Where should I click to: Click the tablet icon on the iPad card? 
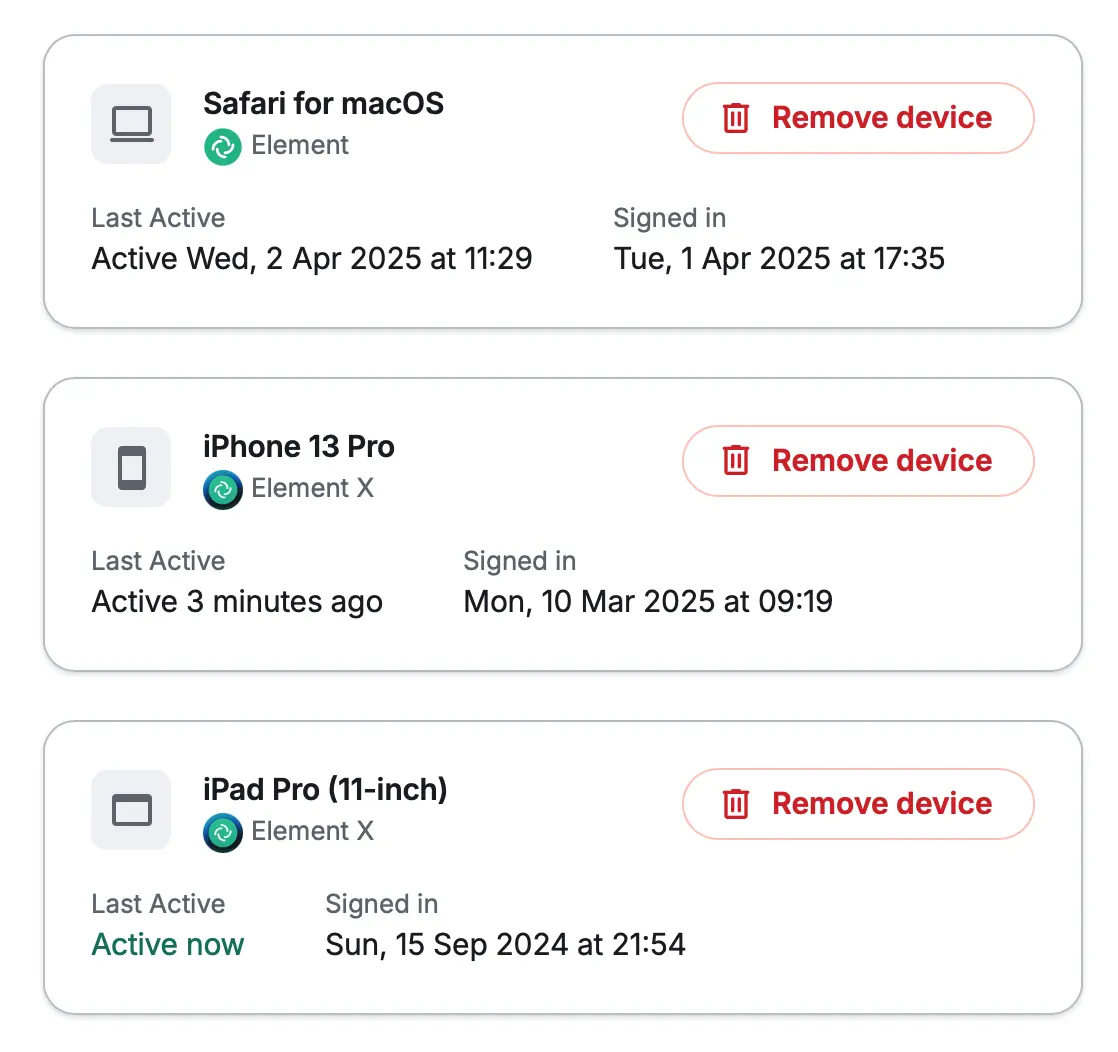pos(131,810)
